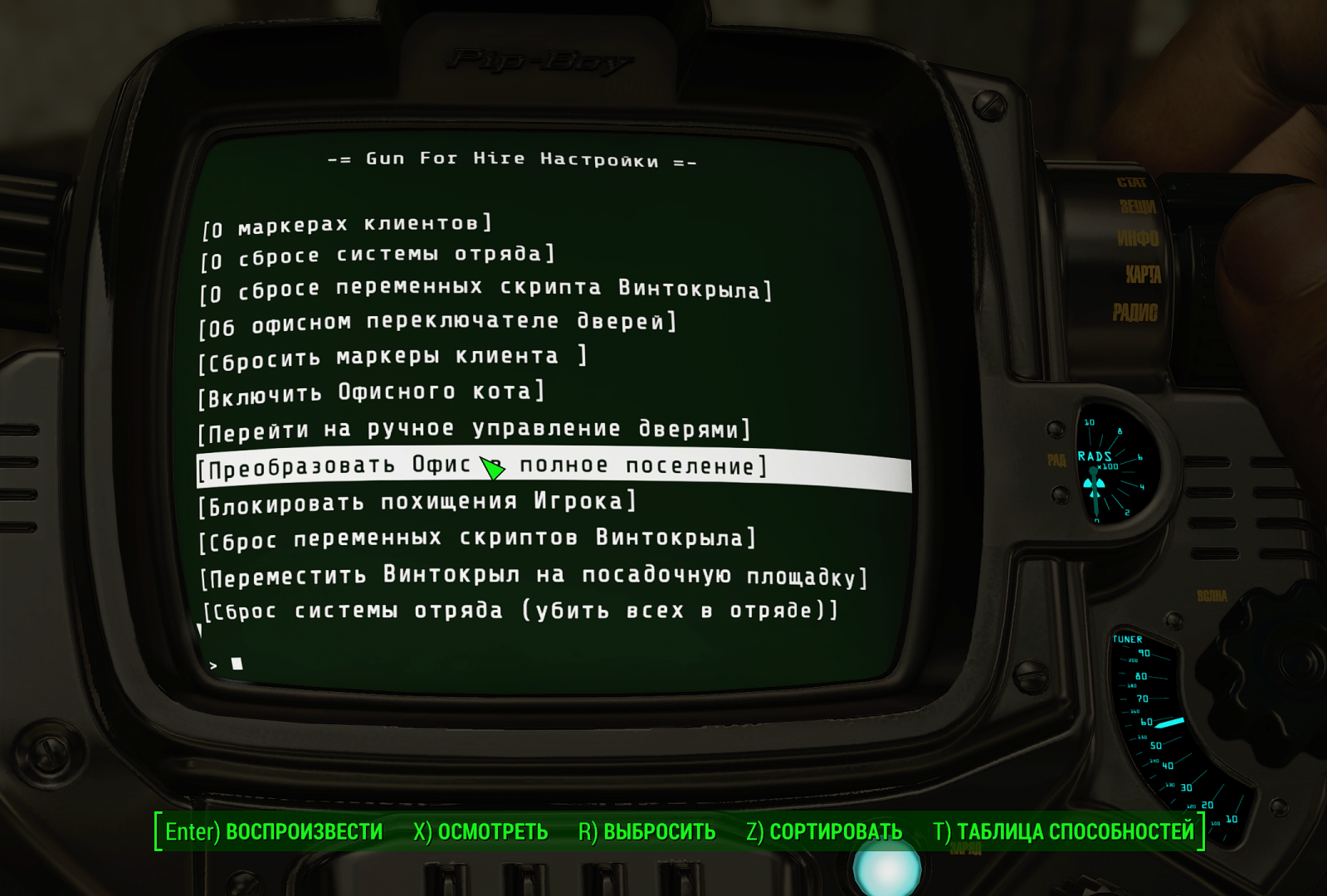Open 'T) Таблица способностей' button
Screen dimensions: 1327x896
(1063, 831)
